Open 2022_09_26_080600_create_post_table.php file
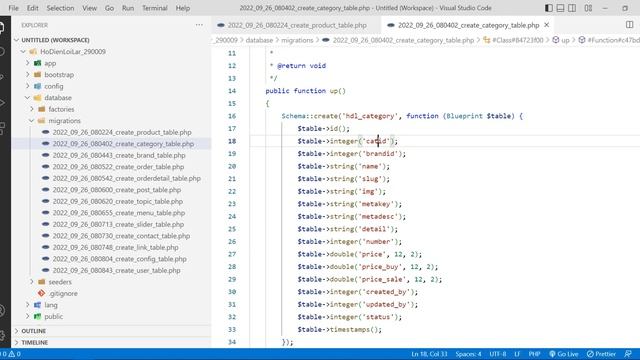The image size is (640, 360). pyautogui.click(x=117, y=190)
